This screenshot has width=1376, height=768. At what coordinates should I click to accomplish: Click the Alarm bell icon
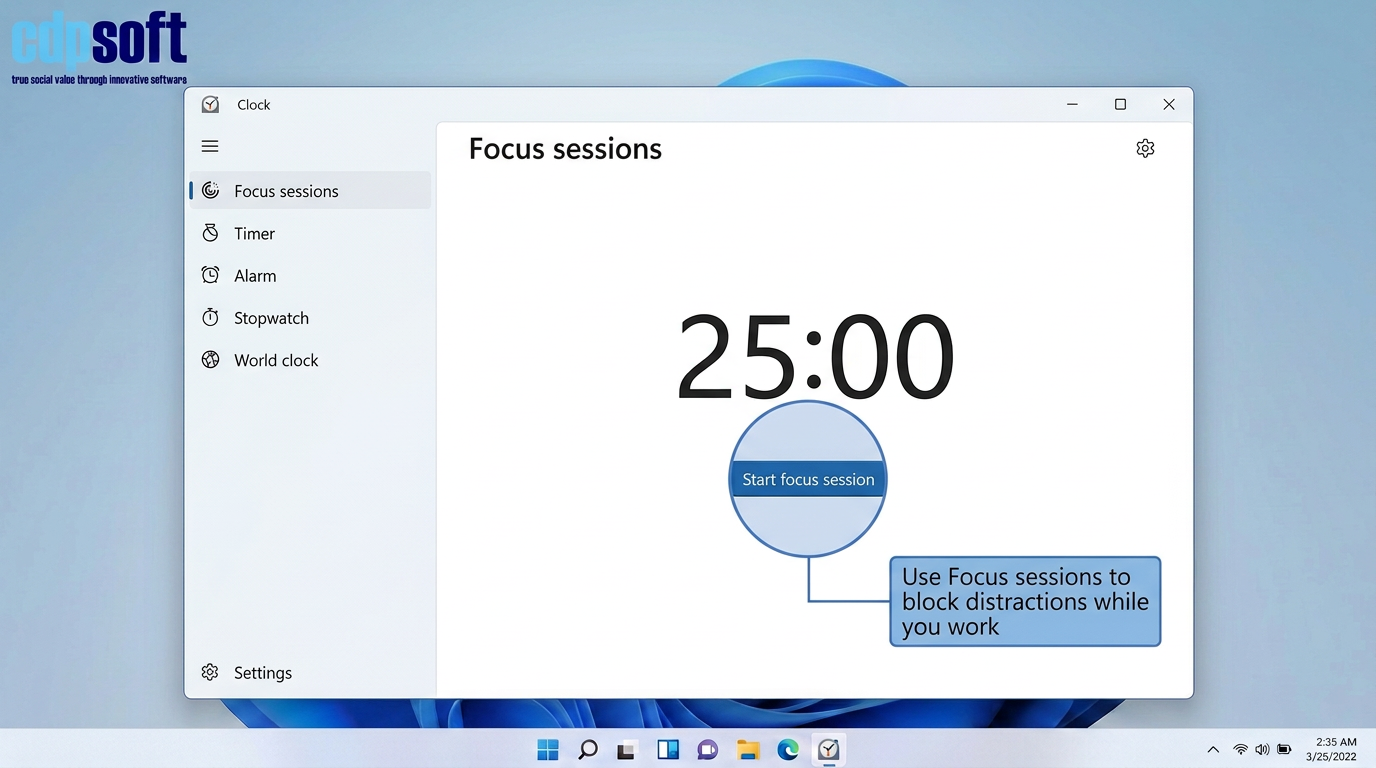click(210, 275)
